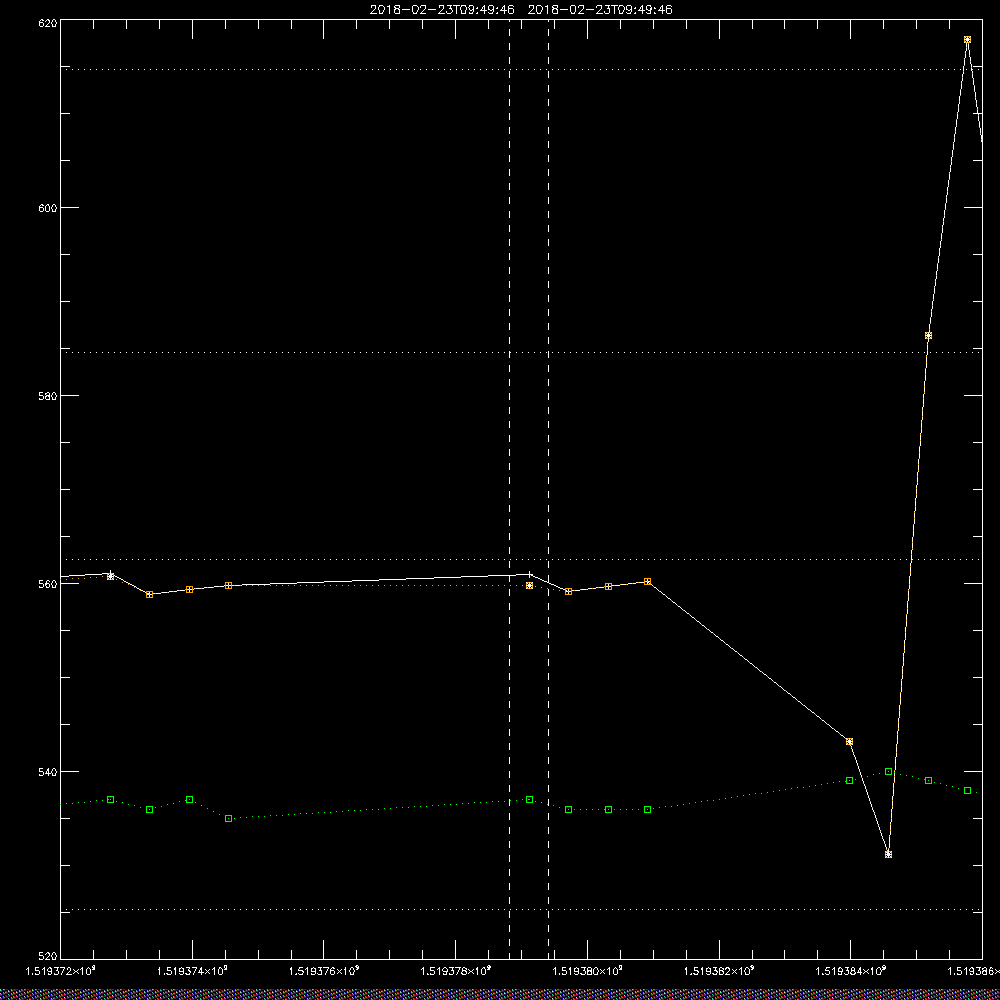Select the orange minimum data point near 531

coord(888,855)
